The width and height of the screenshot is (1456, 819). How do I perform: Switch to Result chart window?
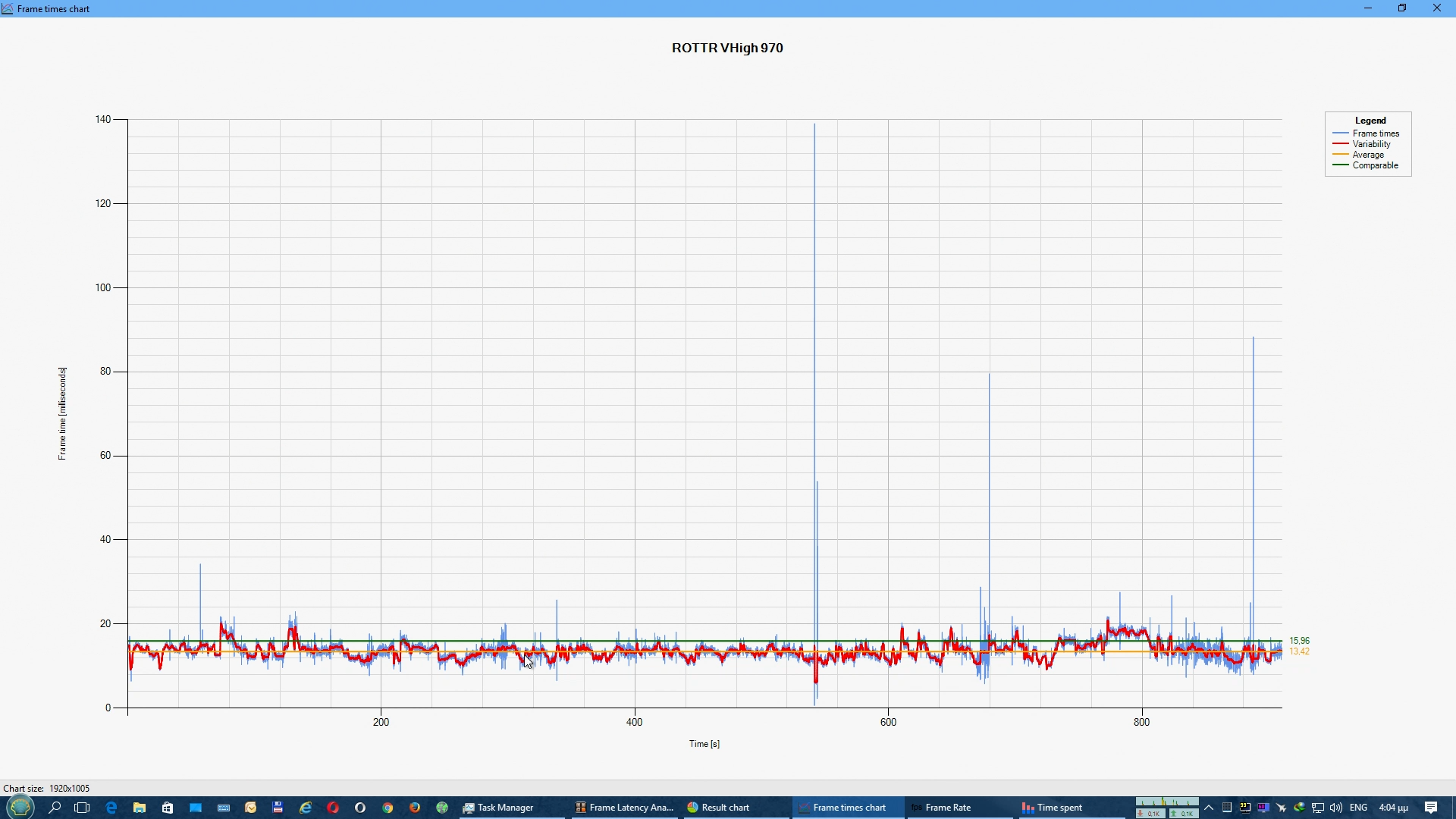point(735,808)
